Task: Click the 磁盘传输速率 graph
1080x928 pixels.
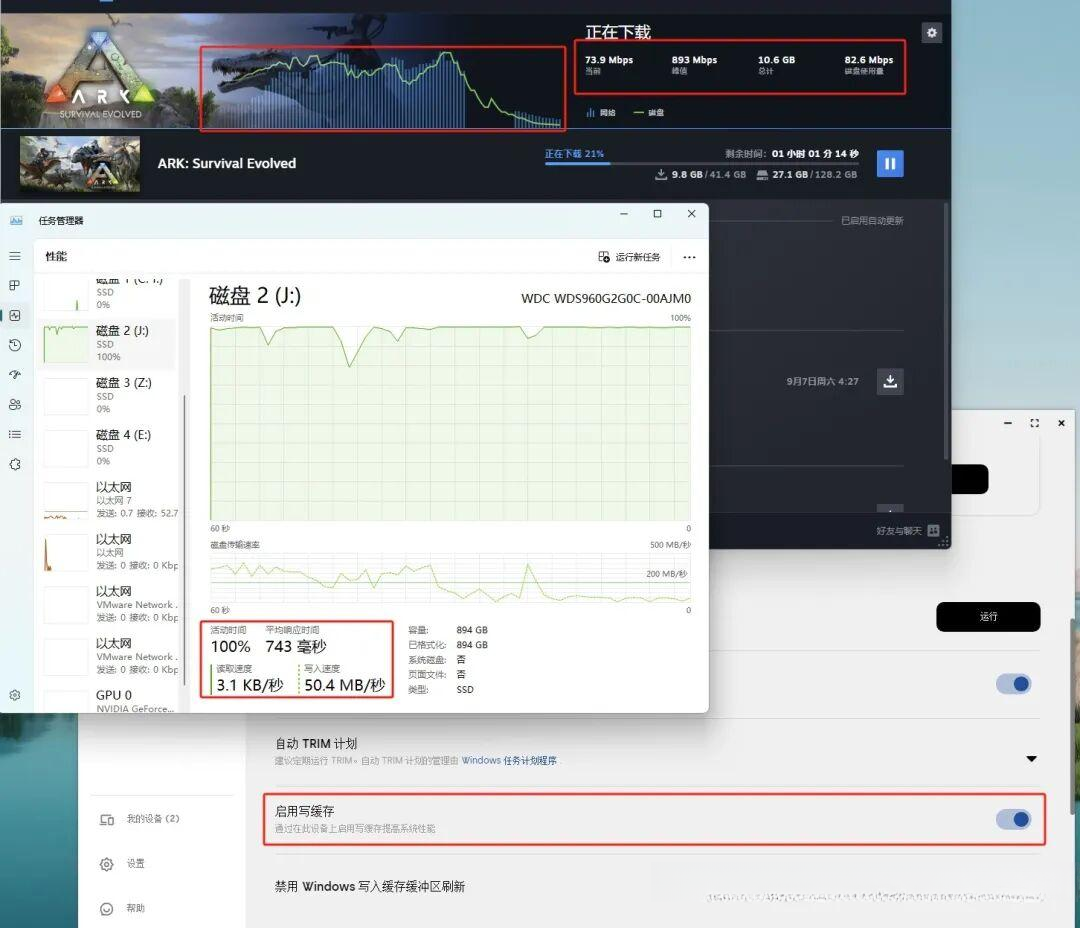Action: coord(450,577)
